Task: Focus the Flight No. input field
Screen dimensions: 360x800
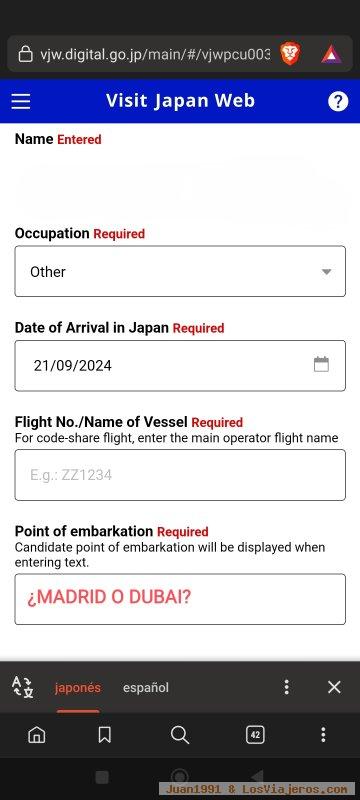Action: pos(180,475)
